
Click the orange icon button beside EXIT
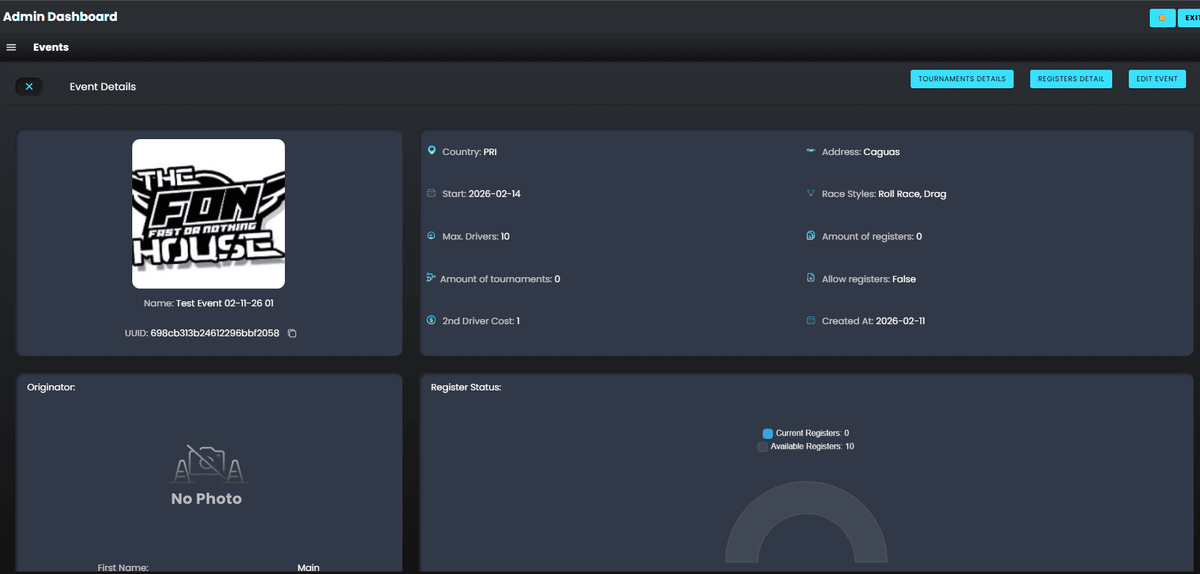(1162, 18)
